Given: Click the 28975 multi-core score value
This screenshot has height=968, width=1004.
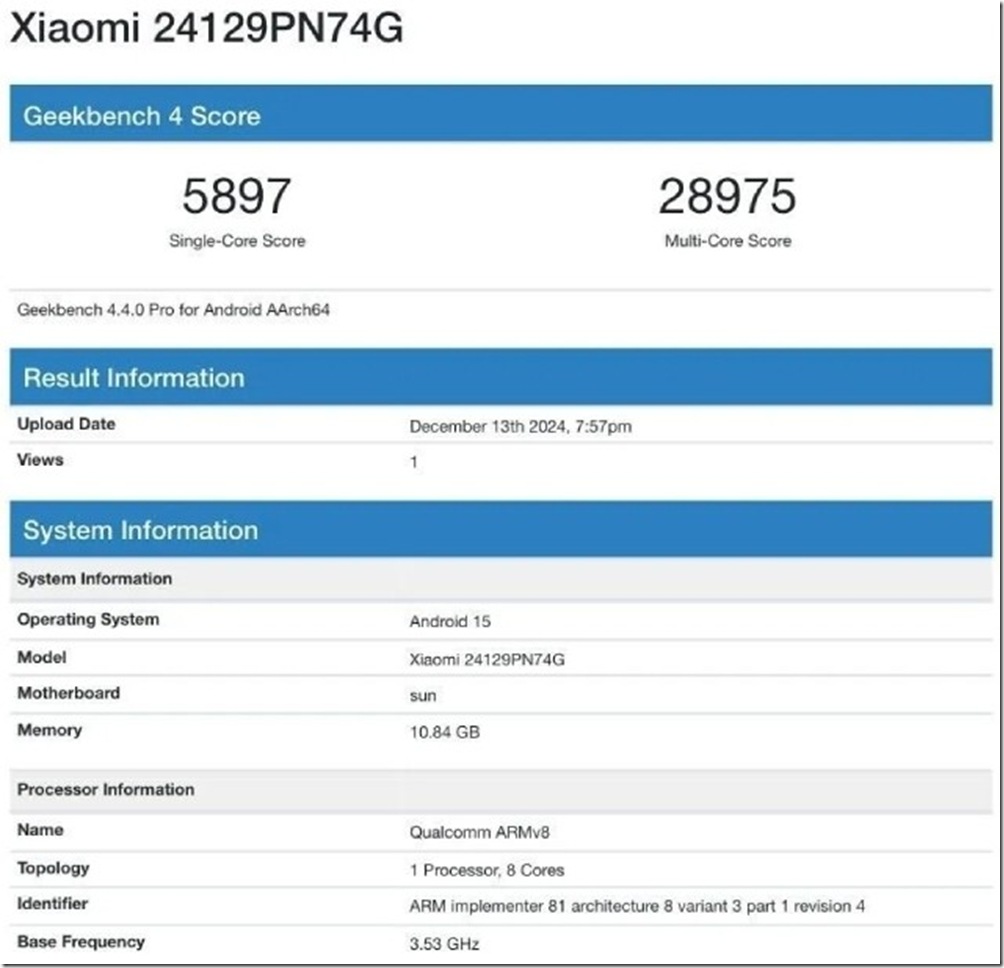Looking at the screenshot, I should coord(727,196).
